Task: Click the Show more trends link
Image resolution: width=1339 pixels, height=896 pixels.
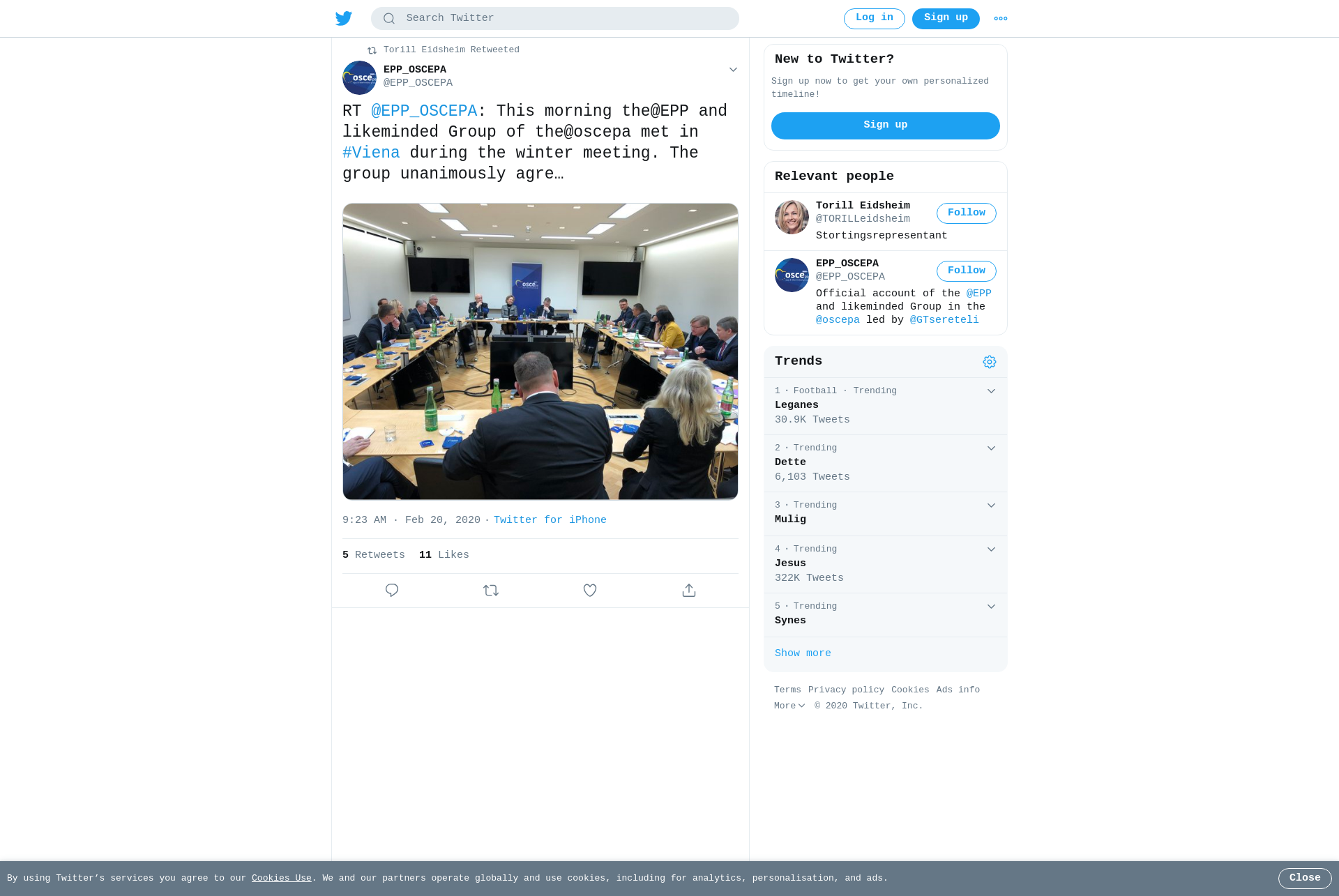Action: click(x=803, y=653)
